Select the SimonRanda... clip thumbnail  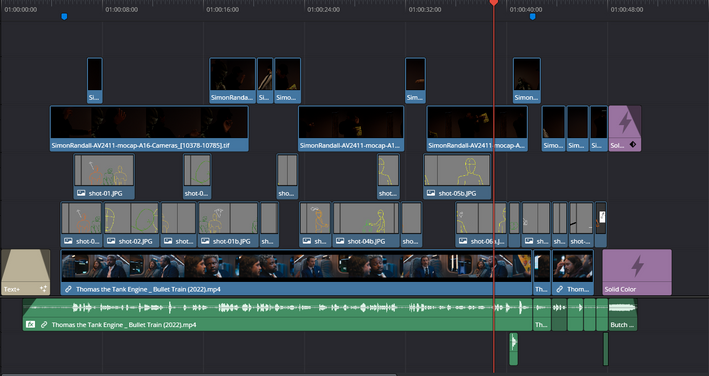[232, 74]
